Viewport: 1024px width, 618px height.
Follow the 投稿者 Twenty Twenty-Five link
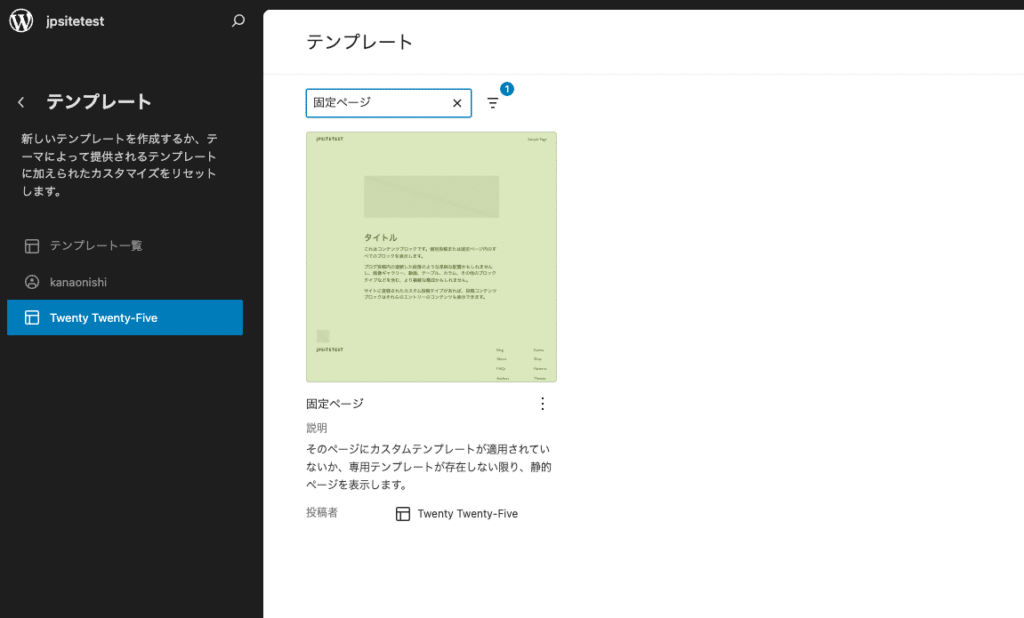[466, 513]
